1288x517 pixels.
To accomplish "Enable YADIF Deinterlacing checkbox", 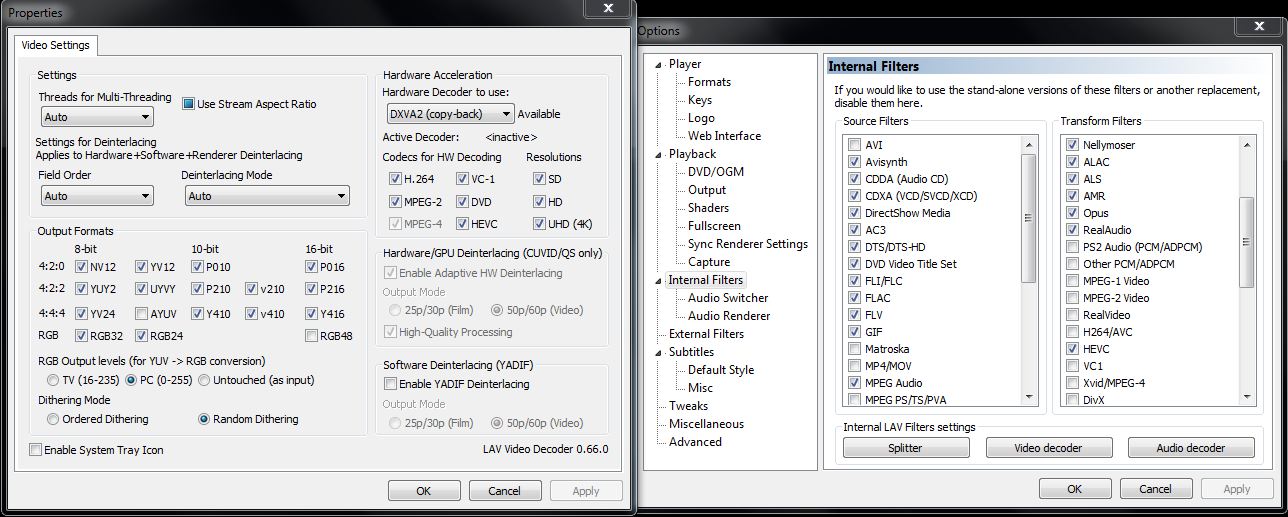I will tap(391, 384).
